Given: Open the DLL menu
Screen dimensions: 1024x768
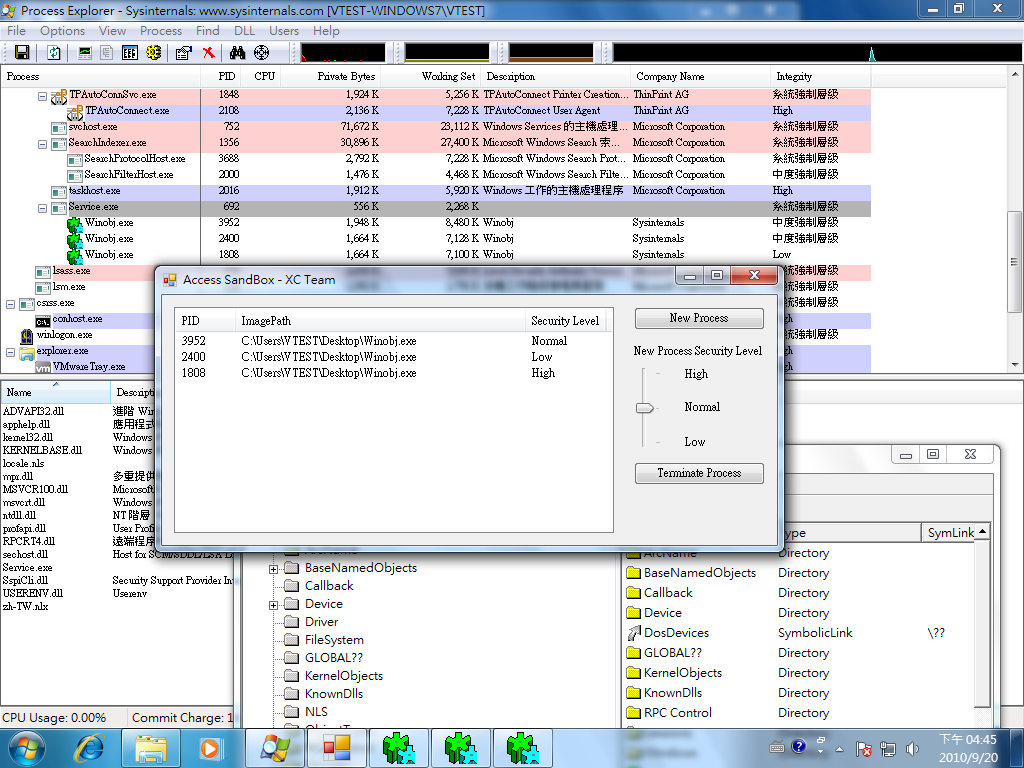Looking at the screenshot, I should tap(244, 31).
